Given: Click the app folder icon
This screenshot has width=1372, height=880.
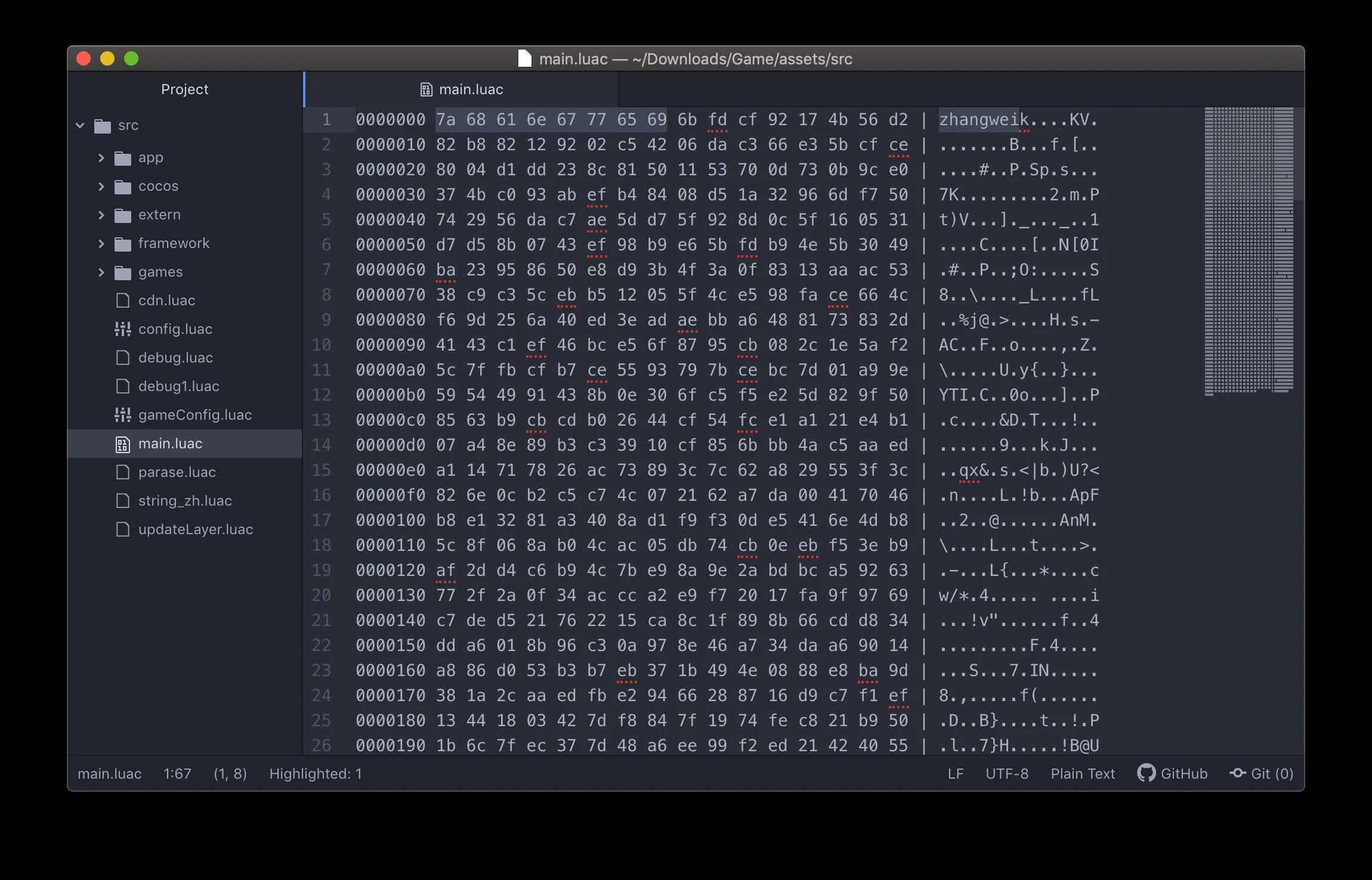Looking at the screenshot, I should click(x=123, y=158).
